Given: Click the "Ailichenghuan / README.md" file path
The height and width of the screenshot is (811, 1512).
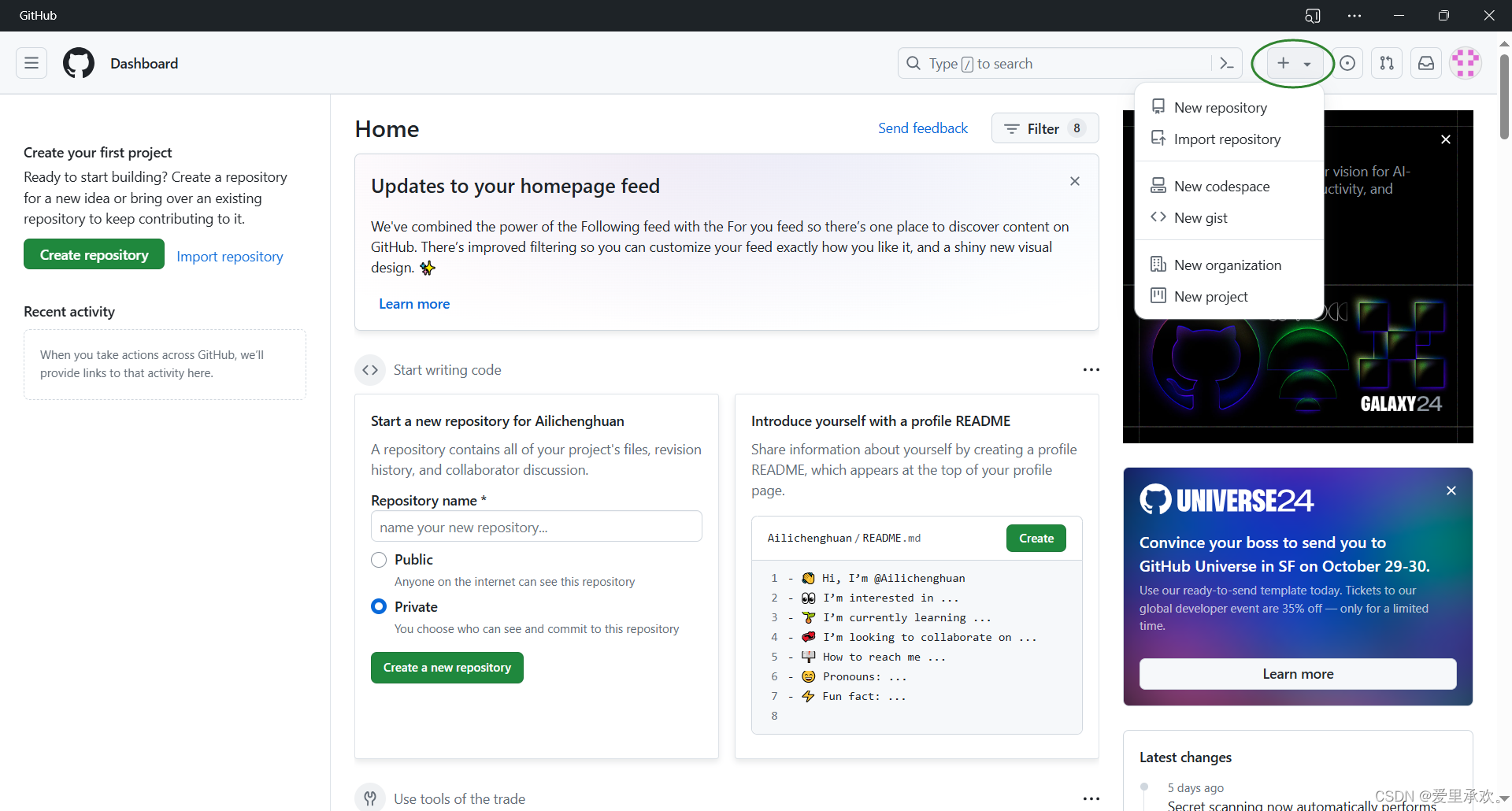Looking at the screenshot, I should [x=844, y=539].
